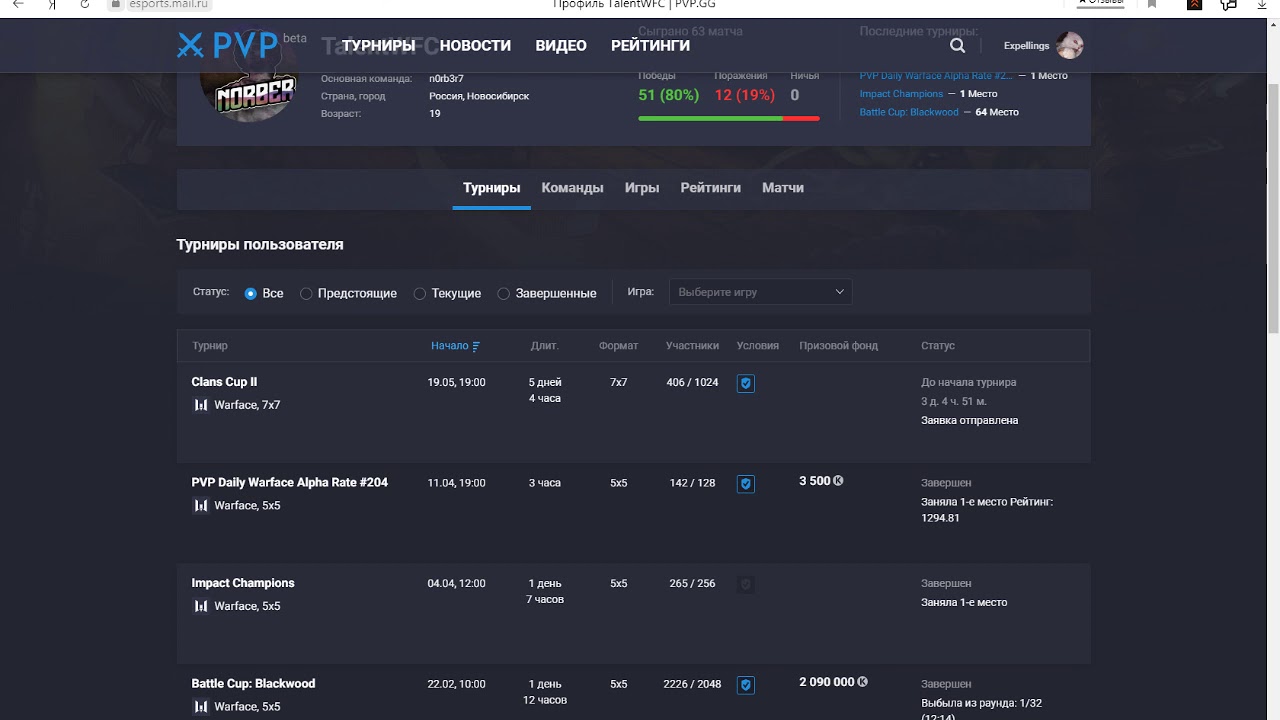Screen dimensions: 1280x720
Task: Click the Заявка отправлена status text
Action: [x=970, y=420]
